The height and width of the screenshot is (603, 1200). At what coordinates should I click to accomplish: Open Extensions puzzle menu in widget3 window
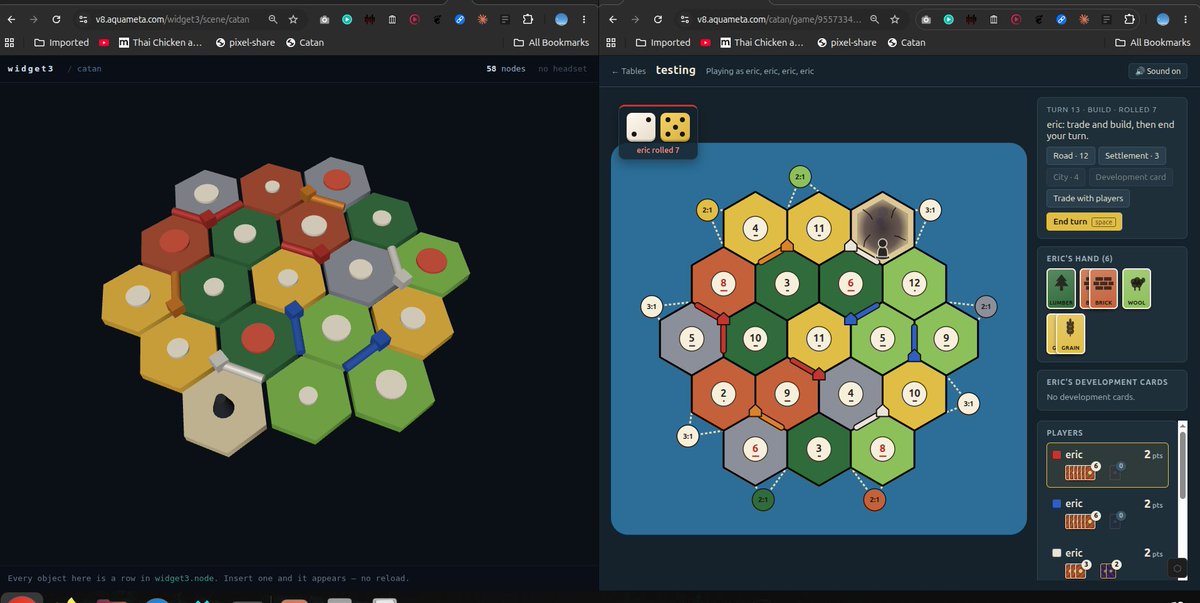(528, 19)
